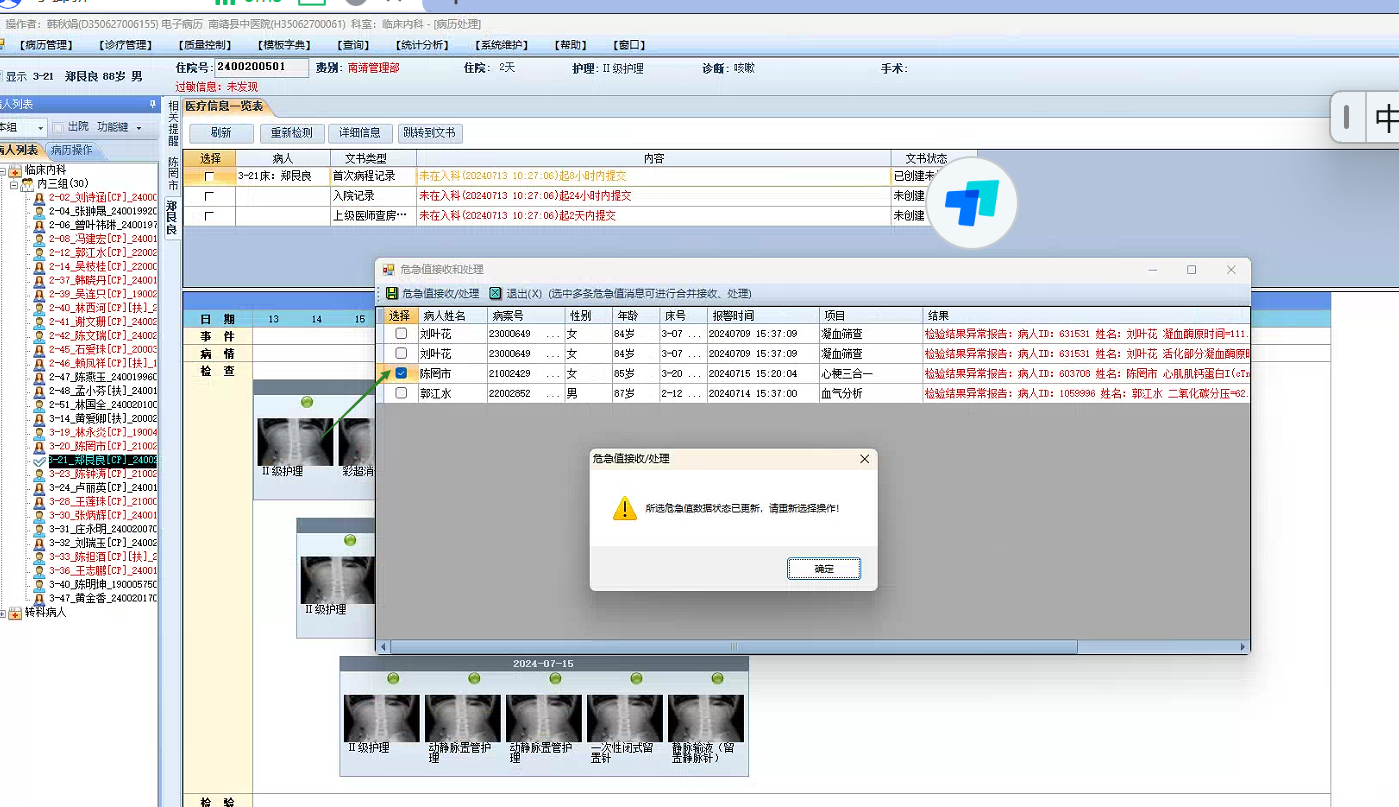Click the 退出(X) exit icon
The width and height of the screenshot is (1399, 807).
[495, 294]
